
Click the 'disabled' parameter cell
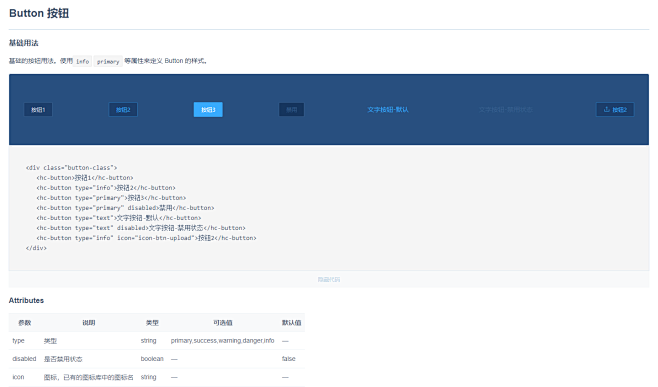[x=24, y=358]
